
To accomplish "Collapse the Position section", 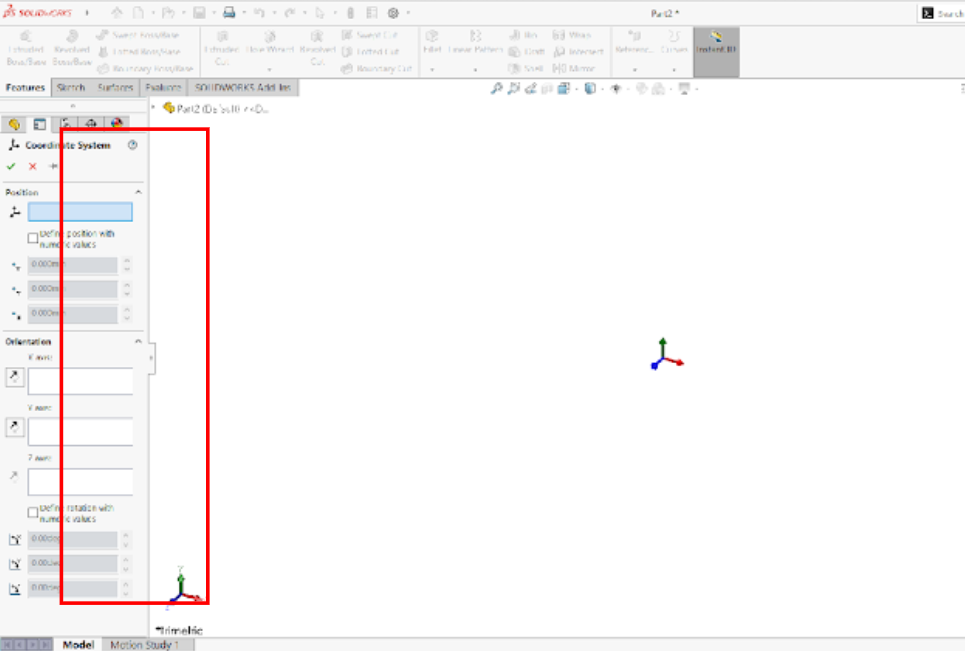I will (x=138, y=192).
